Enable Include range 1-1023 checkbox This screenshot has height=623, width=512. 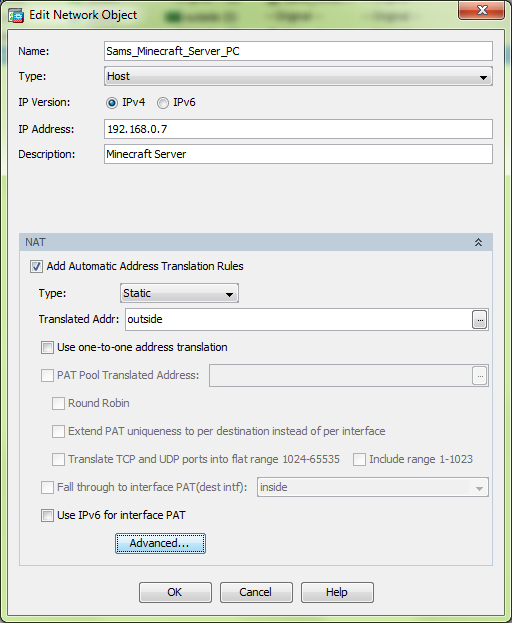click(x=359, y=460)
